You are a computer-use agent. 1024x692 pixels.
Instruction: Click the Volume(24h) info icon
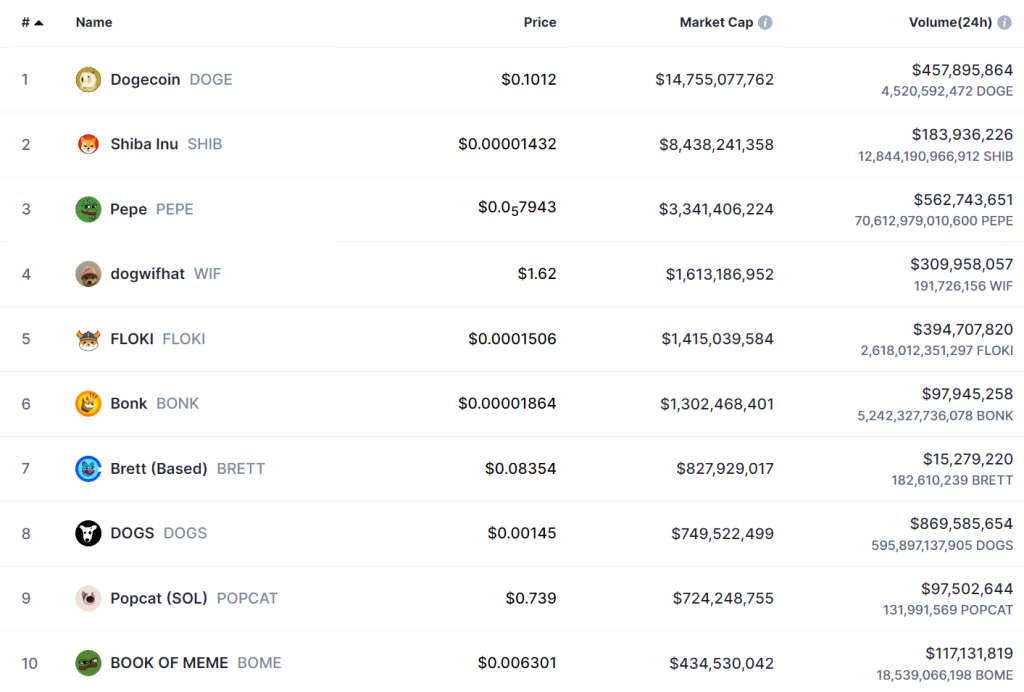(x=1004, y=22)
